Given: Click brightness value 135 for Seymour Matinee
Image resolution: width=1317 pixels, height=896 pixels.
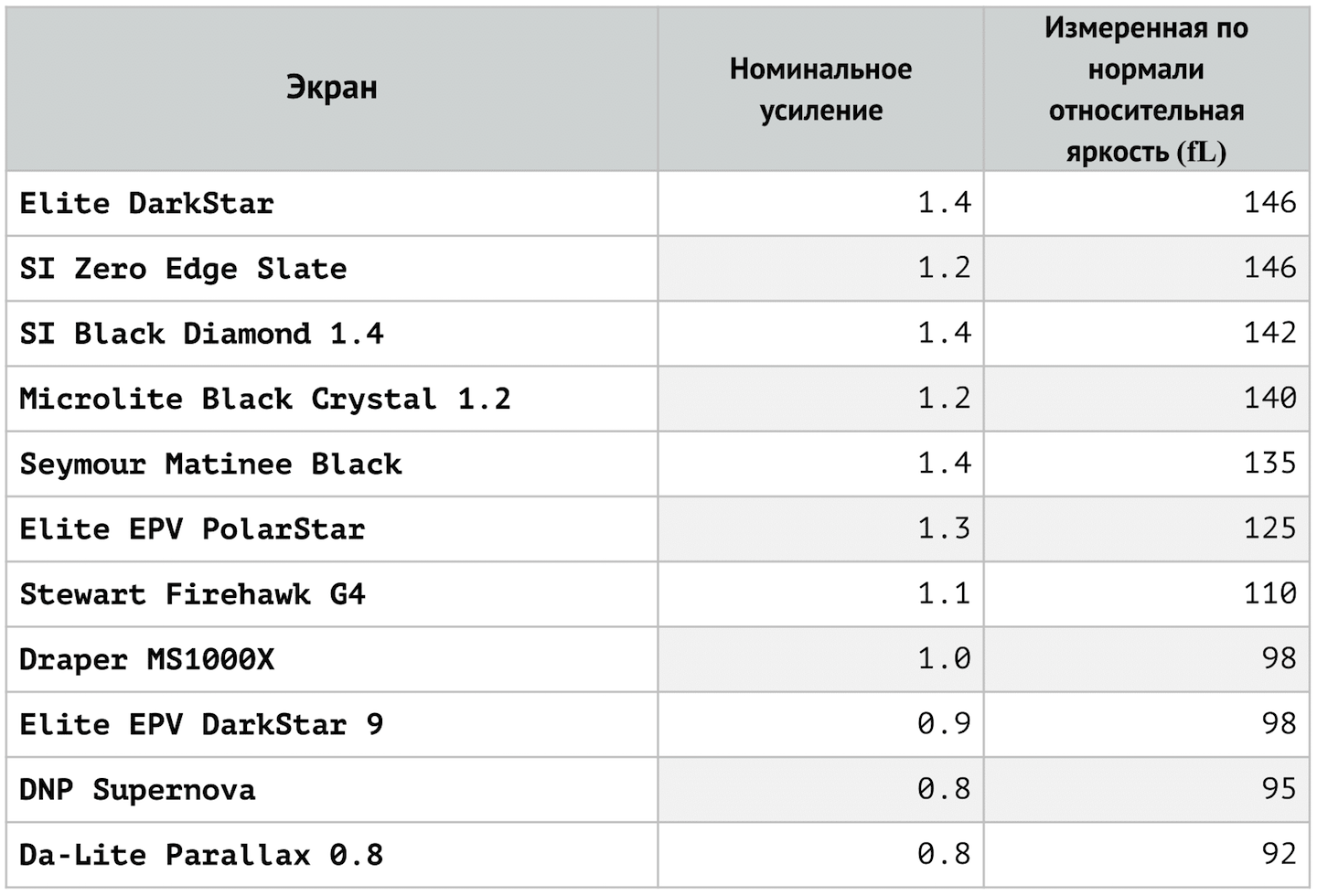Looking at the screenshot, I should click(1269, 463).
